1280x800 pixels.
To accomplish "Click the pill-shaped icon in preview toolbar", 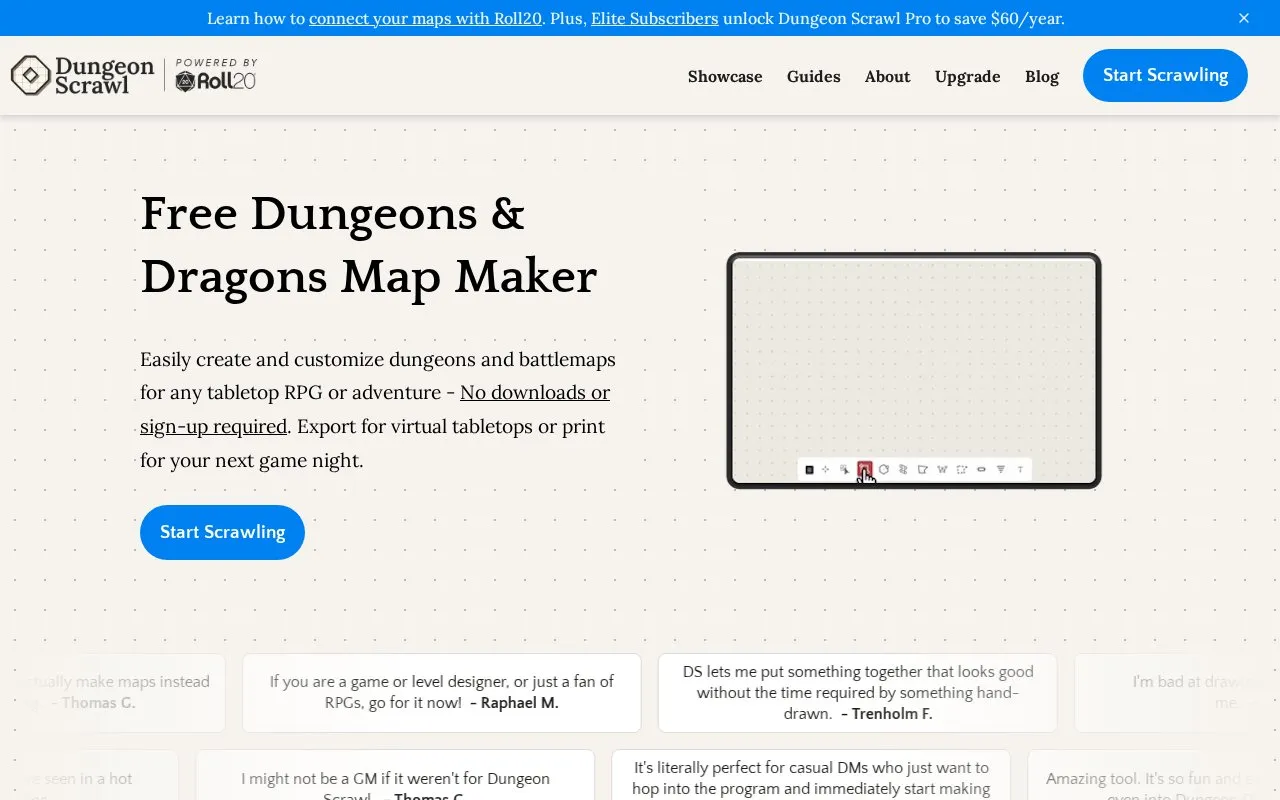I will (981, 469).
